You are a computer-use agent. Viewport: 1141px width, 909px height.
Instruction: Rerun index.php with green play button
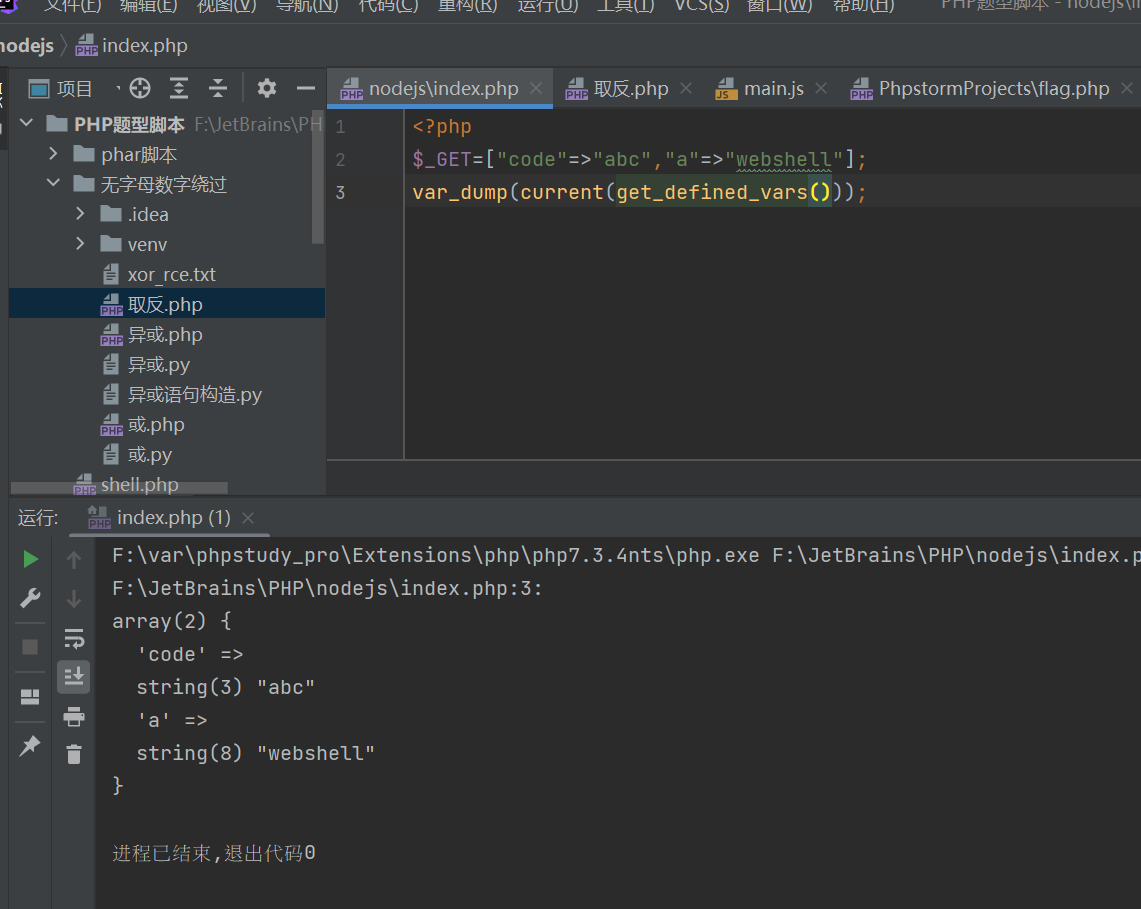pyautogui.click(x=30, y=559)
